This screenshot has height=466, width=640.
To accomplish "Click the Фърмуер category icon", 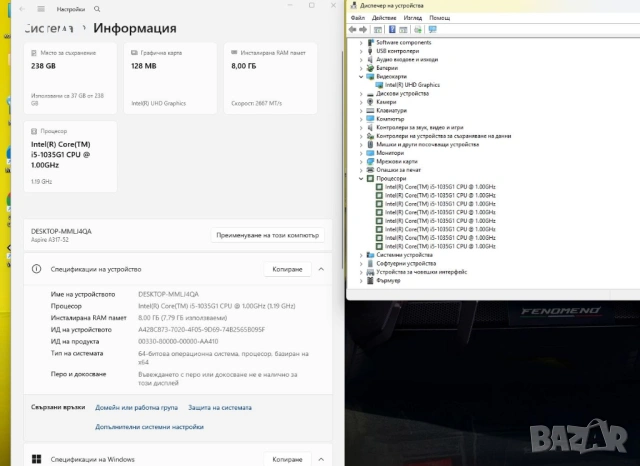I will pyautogui.click(x=370, y=280).
